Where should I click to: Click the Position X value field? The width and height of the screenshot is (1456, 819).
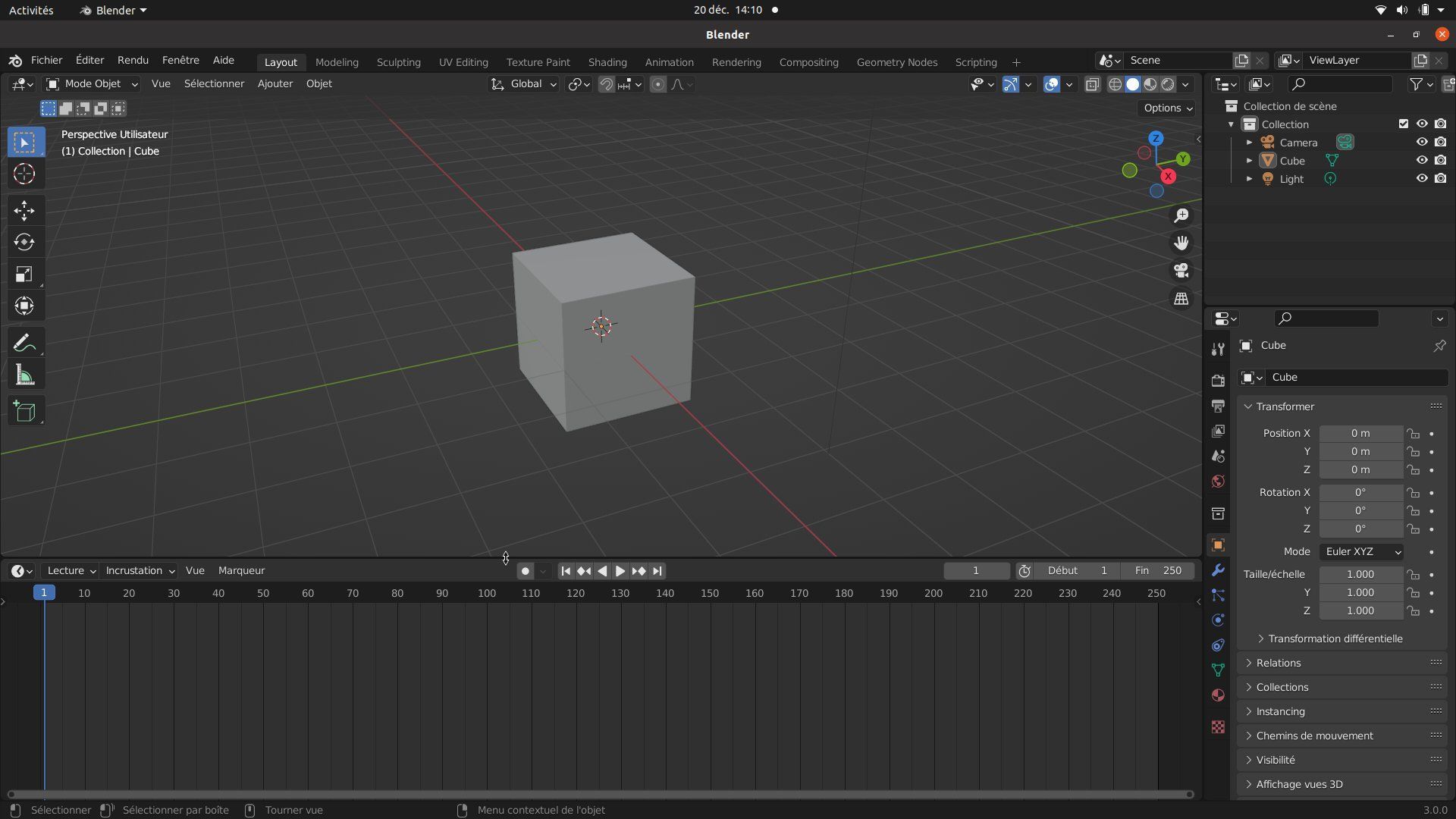pyautogui.click(x=1360, y=434)
